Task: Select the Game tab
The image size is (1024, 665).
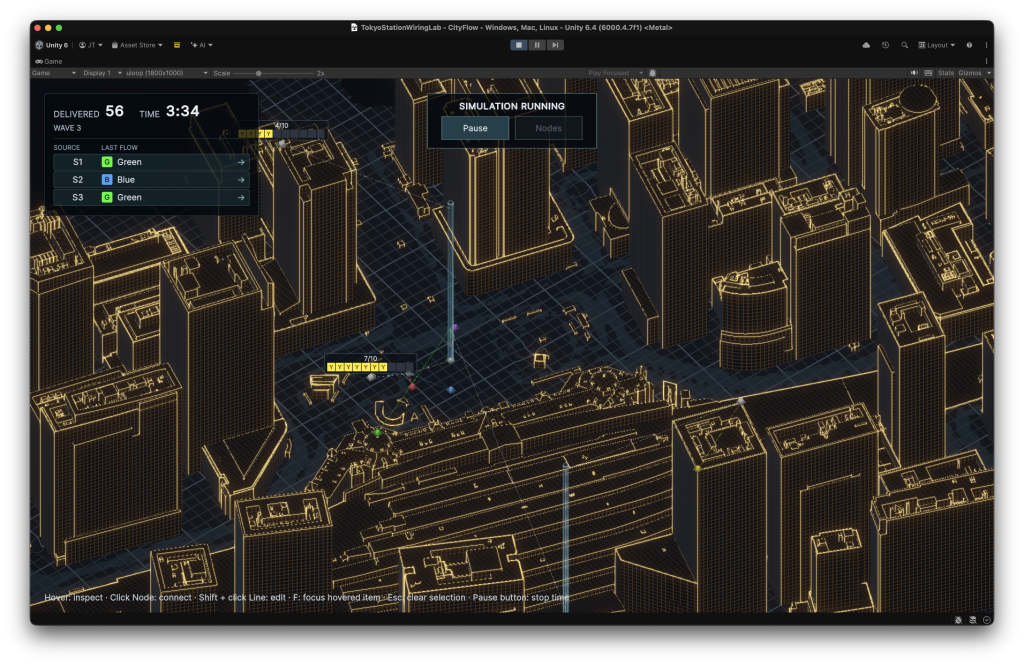Action: [49, 61]
